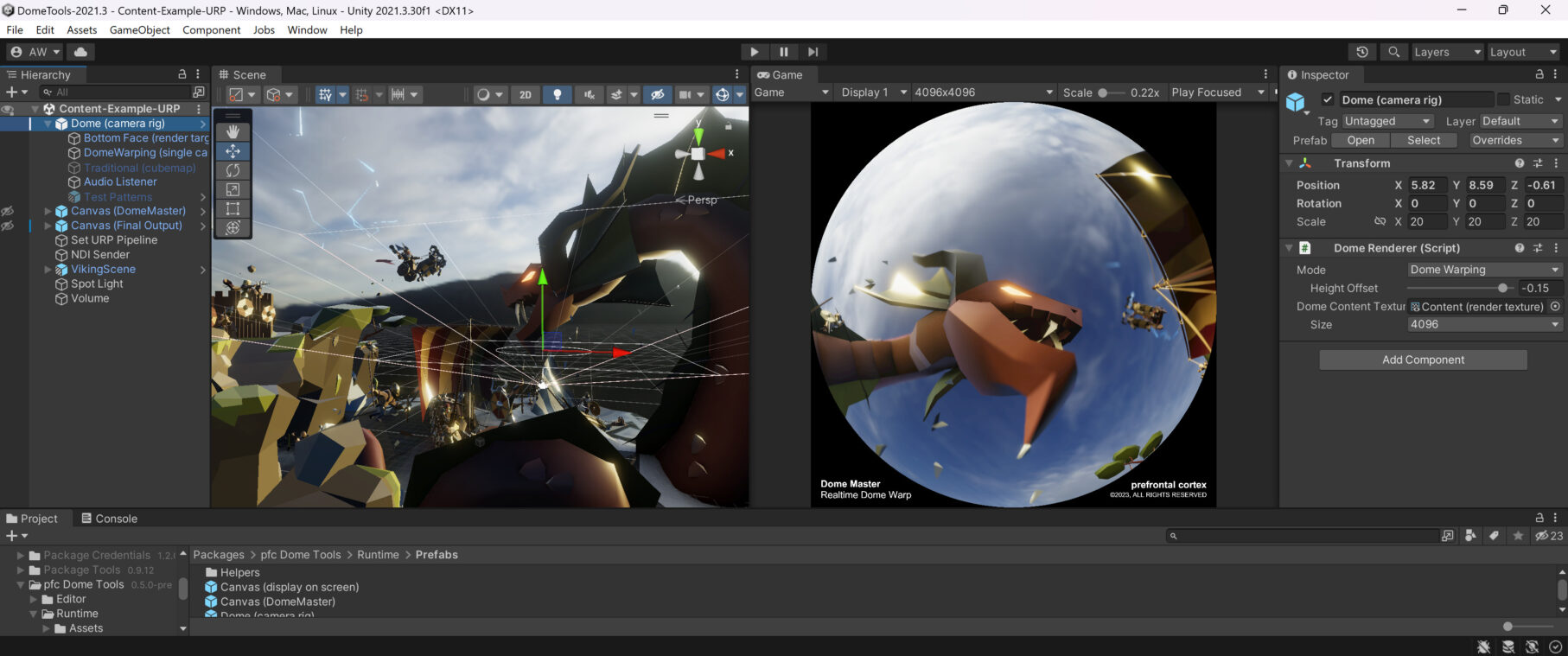Toggle the Dome active checkbox
The height and width of the screenshot is (656, 1568).
coord(1328,99)
